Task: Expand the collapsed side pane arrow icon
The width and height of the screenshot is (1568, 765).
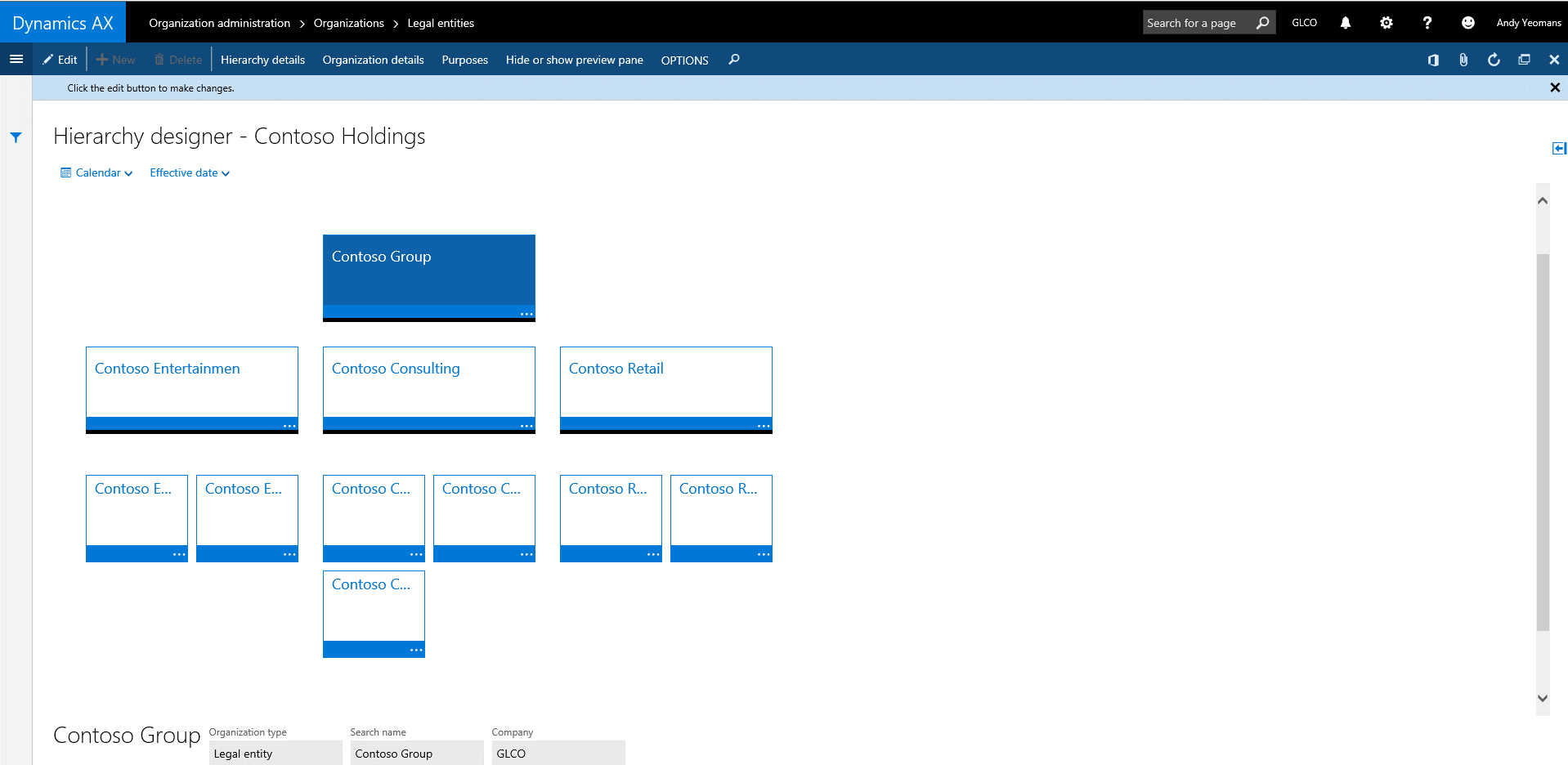Action: coord(1558,148)
